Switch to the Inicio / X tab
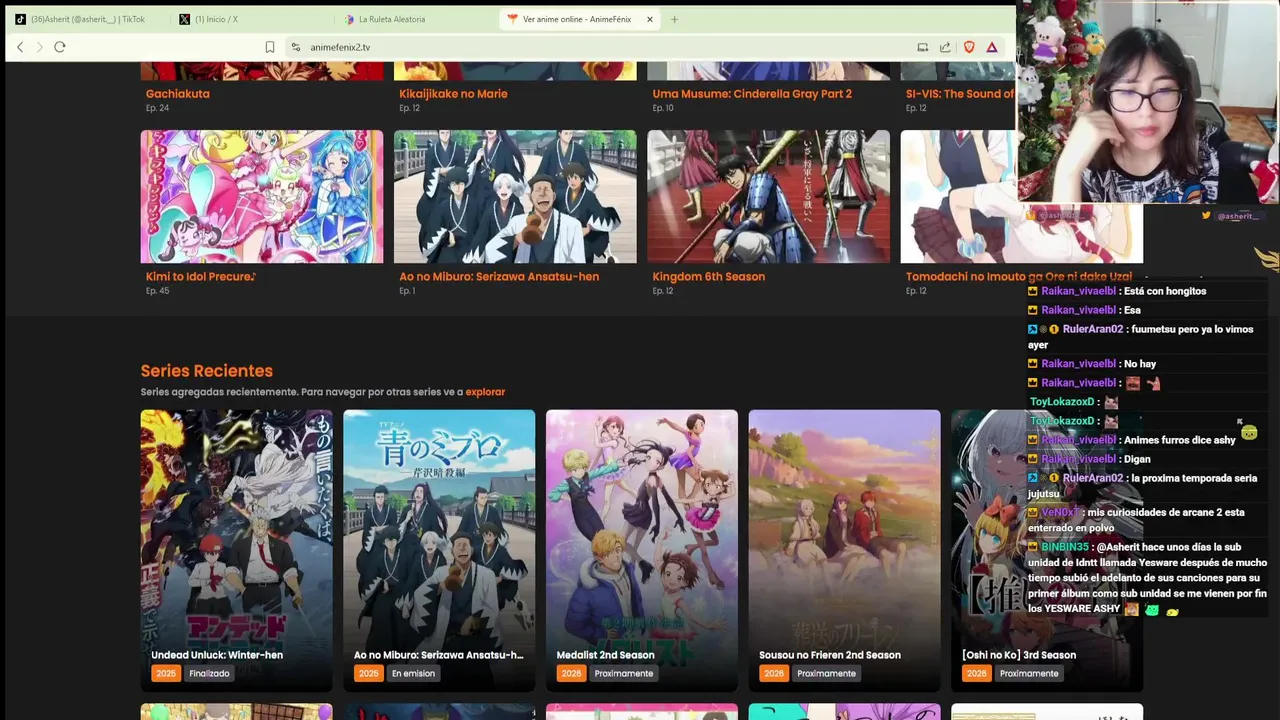1280x720 pixels. click(x=250, y=19)
